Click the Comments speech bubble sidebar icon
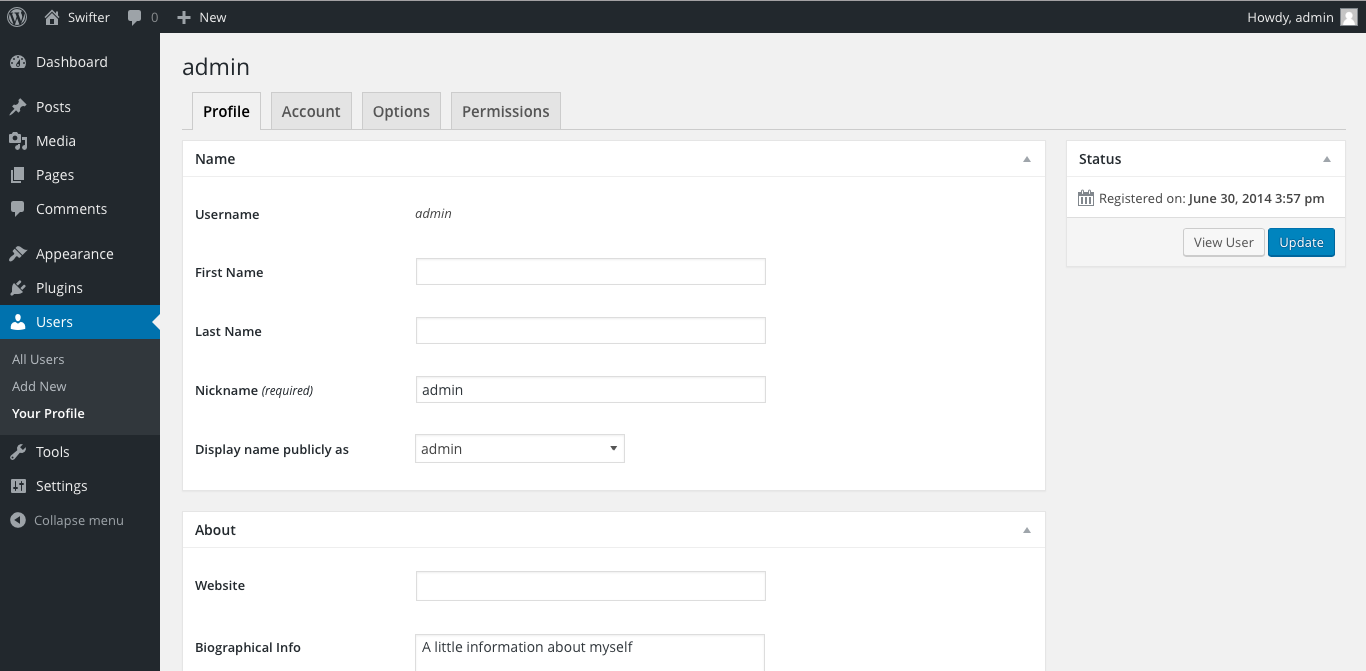The width and height of the screenshot is (1366, 671). click(x=18, y=209)
